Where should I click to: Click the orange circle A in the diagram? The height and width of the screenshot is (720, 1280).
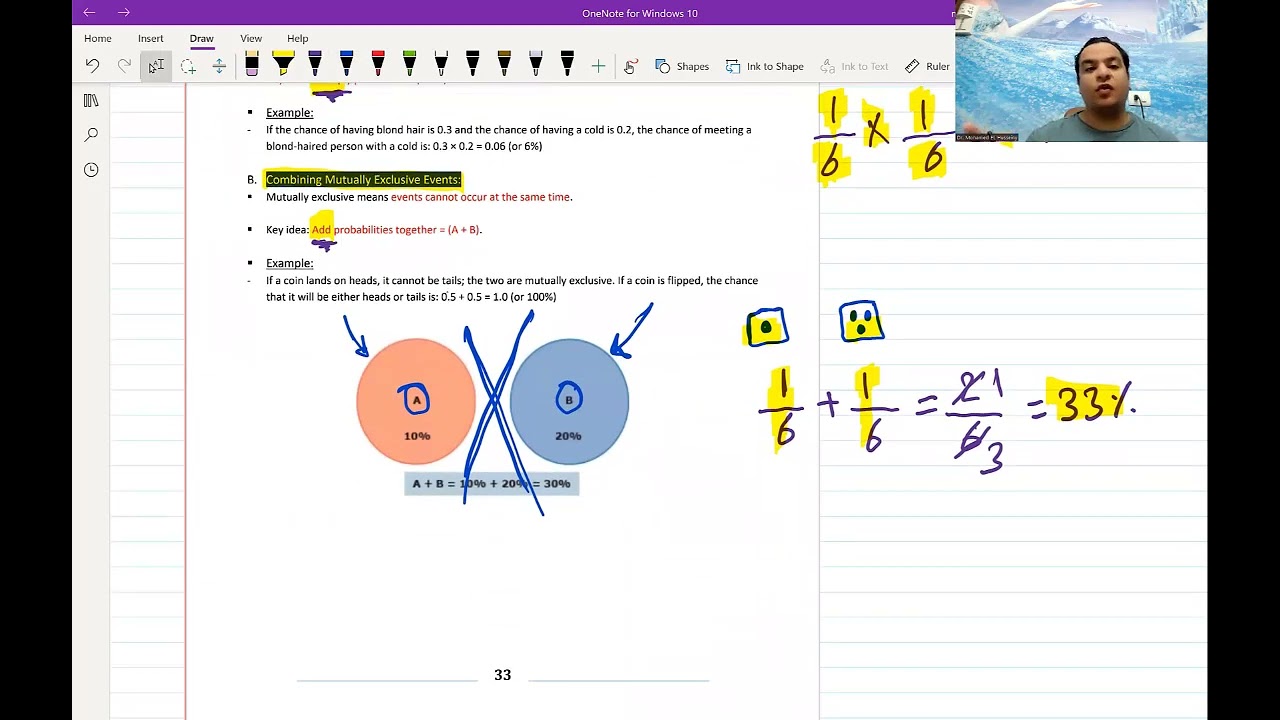(416, 401)
